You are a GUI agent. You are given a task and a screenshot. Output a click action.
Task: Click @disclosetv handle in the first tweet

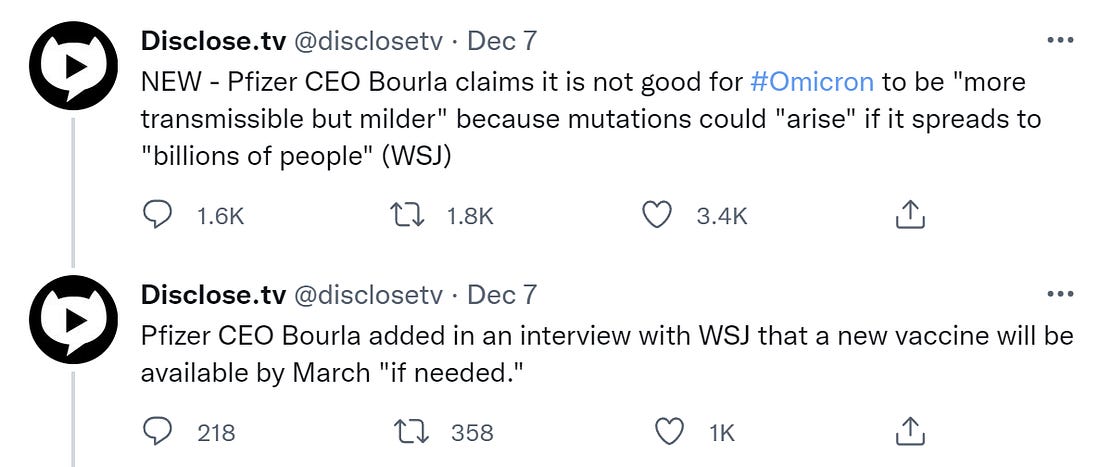click(x=366, y=42)
